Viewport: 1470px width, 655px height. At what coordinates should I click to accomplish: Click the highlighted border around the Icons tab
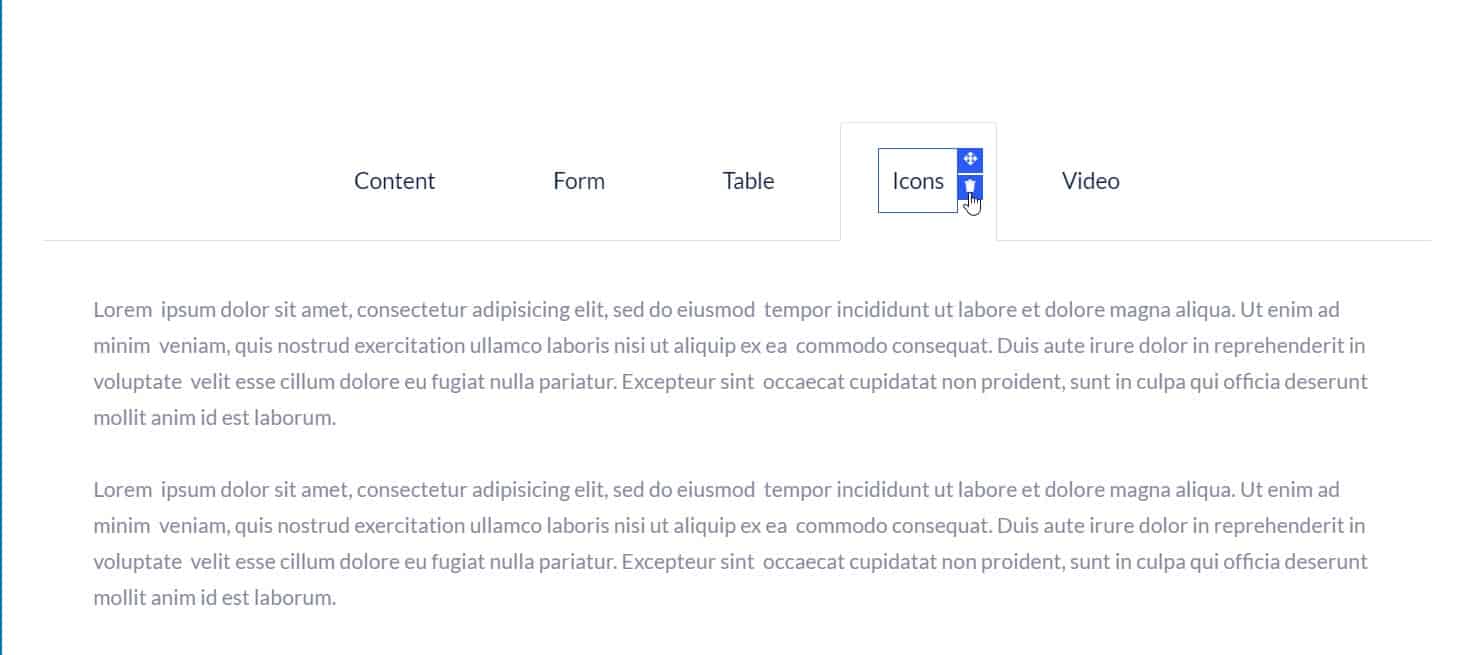coord(880,181)
